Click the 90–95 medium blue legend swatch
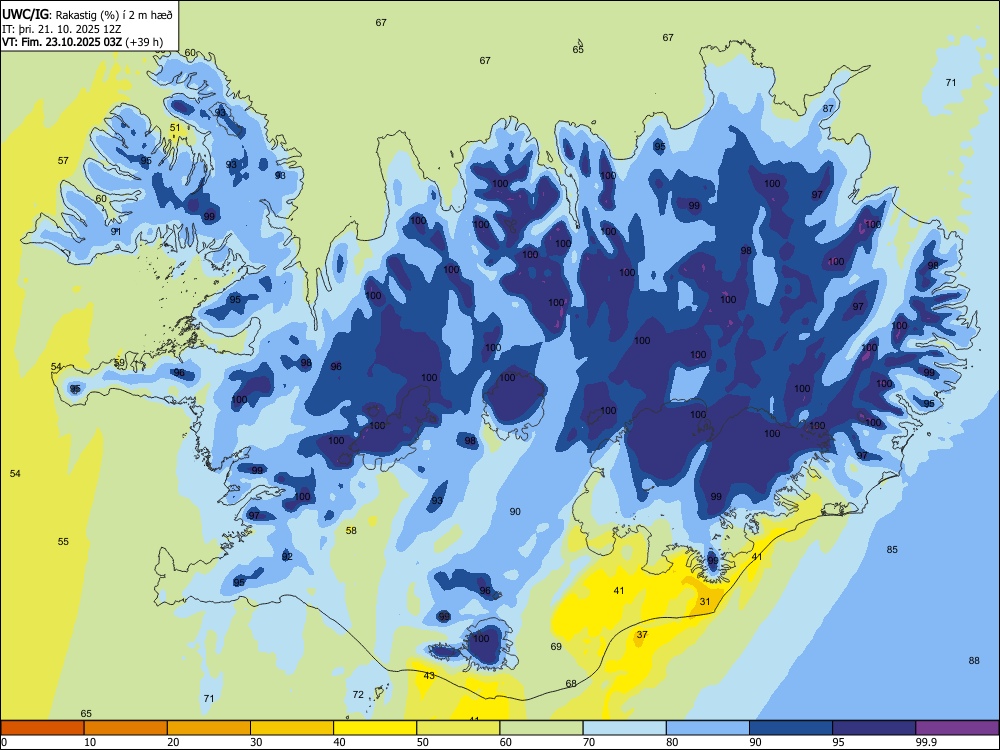Screen dimensions: 1000x750 [x=791, y=728]
